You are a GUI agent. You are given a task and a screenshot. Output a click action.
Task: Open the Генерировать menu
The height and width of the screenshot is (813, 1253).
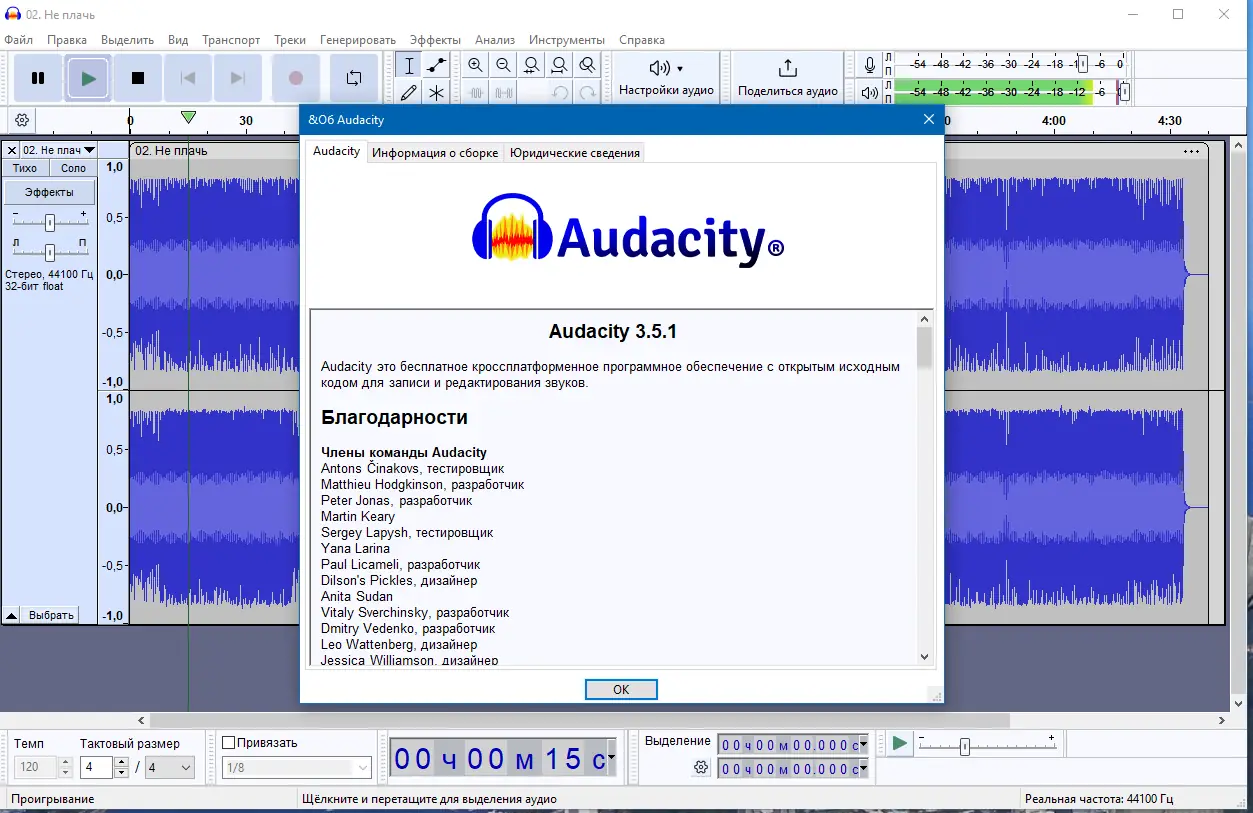[x=358, y=40]
